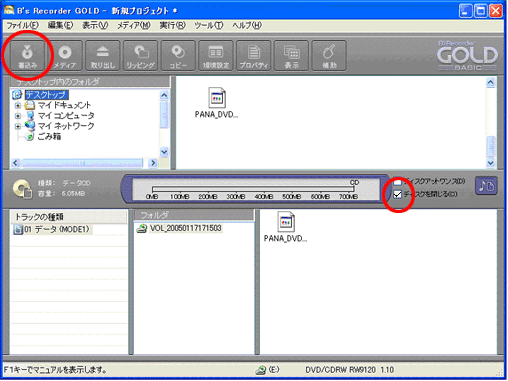Image resolution: width=508 pixels, height=381 pixels.
Task: Click the CD capacity gauge bar
Action: tap(253, 189)
